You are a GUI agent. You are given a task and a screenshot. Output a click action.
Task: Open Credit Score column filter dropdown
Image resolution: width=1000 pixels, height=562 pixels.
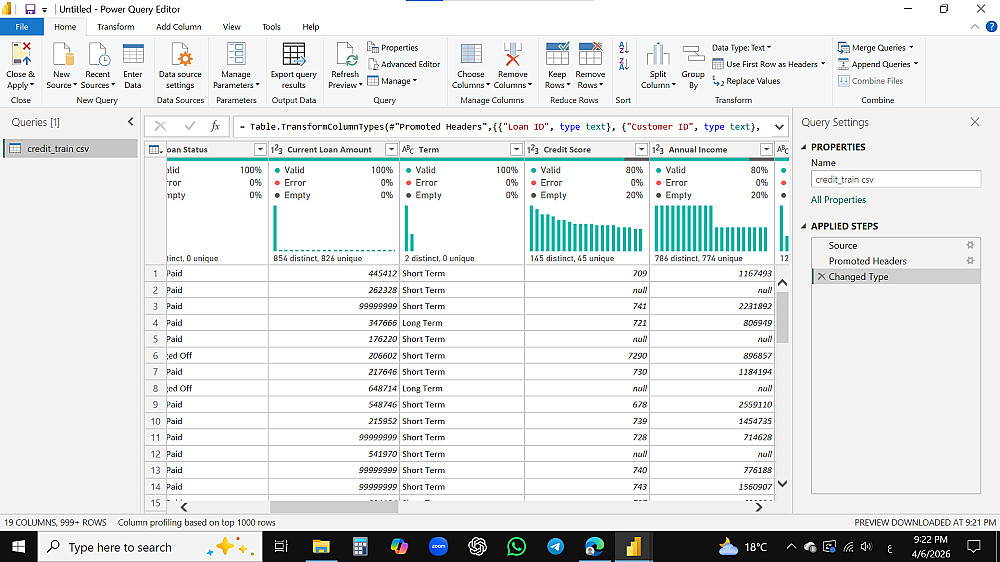coord(641,150)
